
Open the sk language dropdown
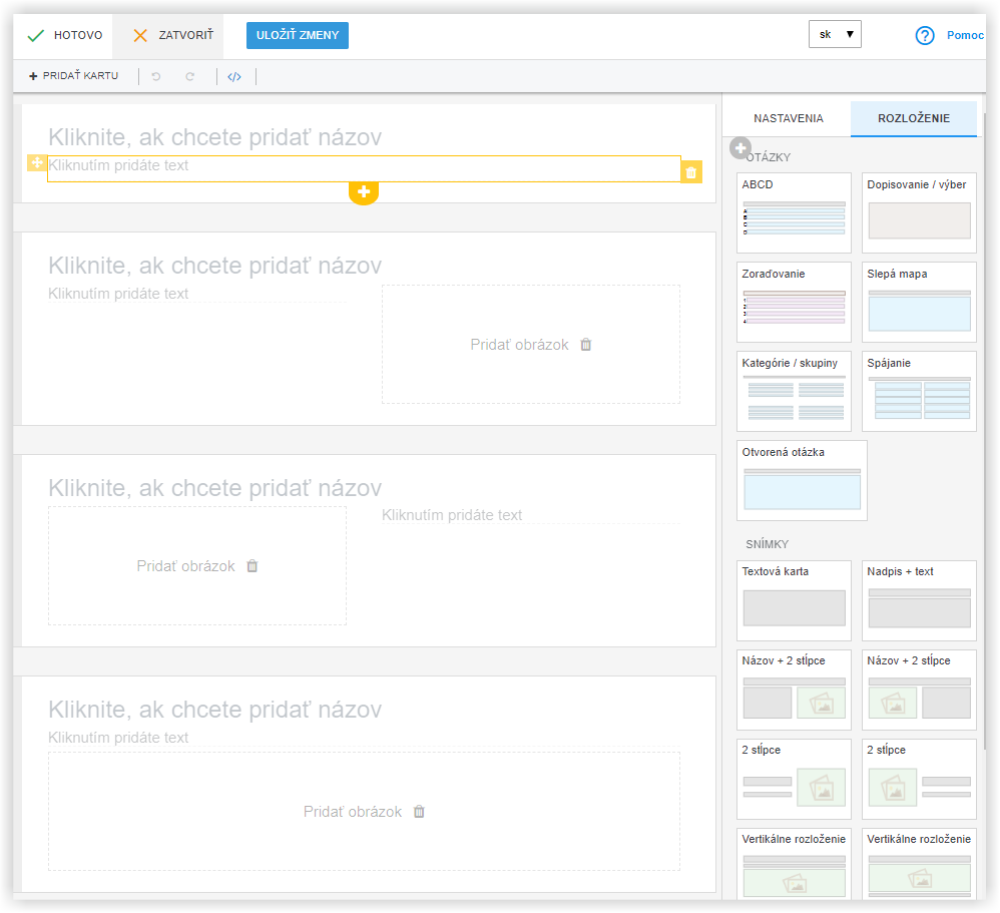click(x=835, y=34)
